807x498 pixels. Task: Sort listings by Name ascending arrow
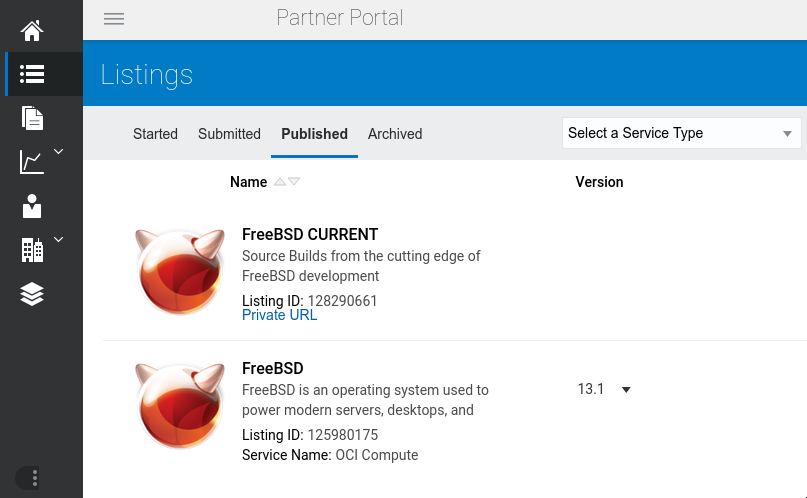(280, 182)
